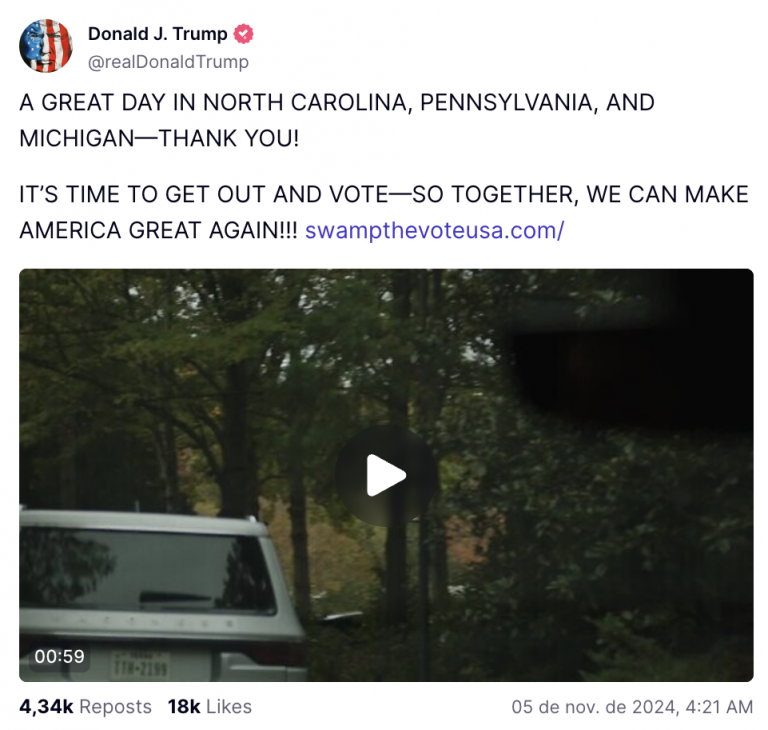The width and height of the screenshot is (768, 730).
Task: Open the flag-painted profile avatar
Action: click(46, 46)
